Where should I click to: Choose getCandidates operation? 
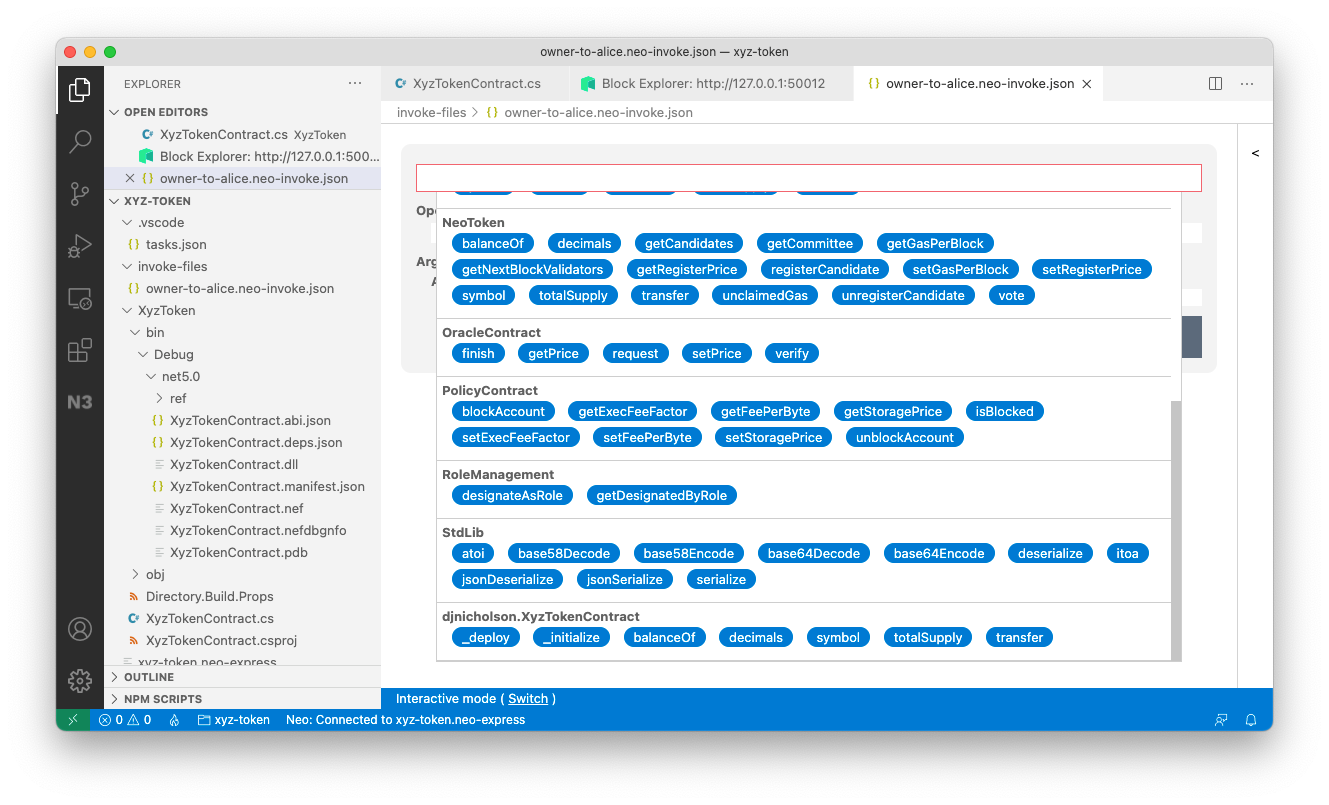point(689,243)
